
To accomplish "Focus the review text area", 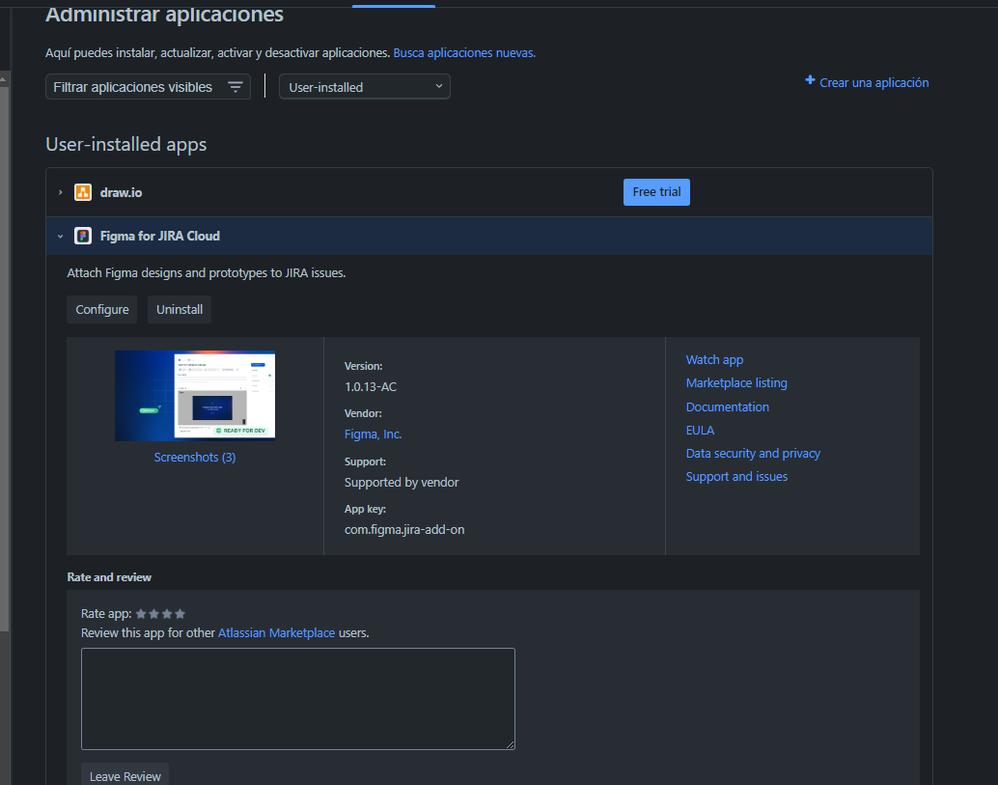I will 298,699.
